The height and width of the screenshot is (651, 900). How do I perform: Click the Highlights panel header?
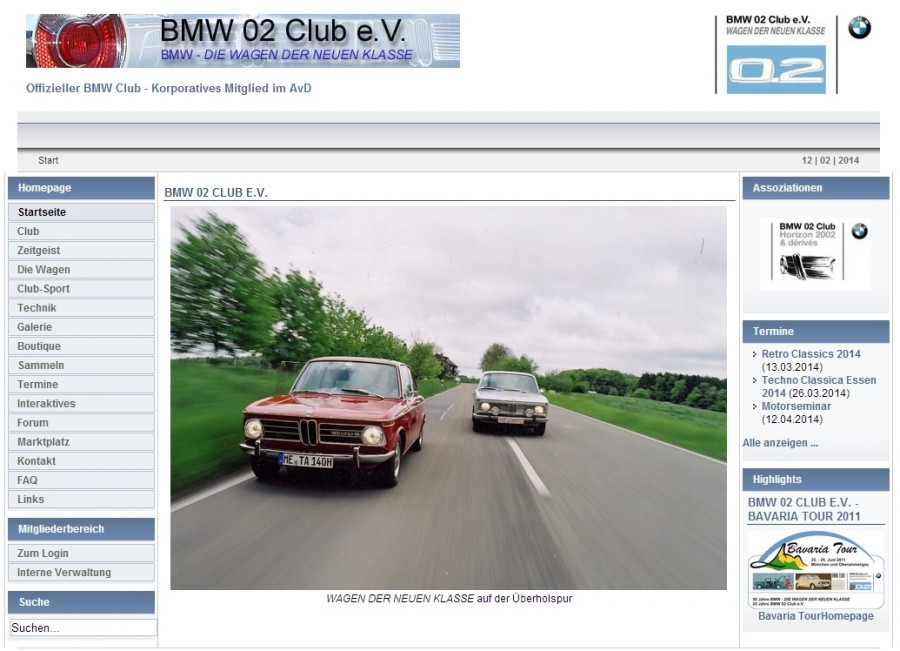click(x=816, y=479)
